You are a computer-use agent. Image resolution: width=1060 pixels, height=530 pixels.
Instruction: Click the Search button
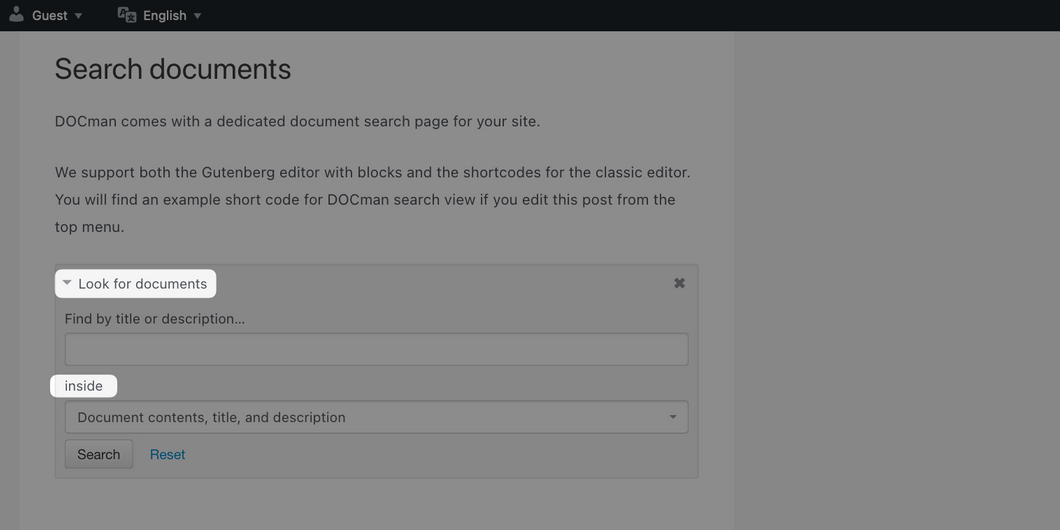99,454
